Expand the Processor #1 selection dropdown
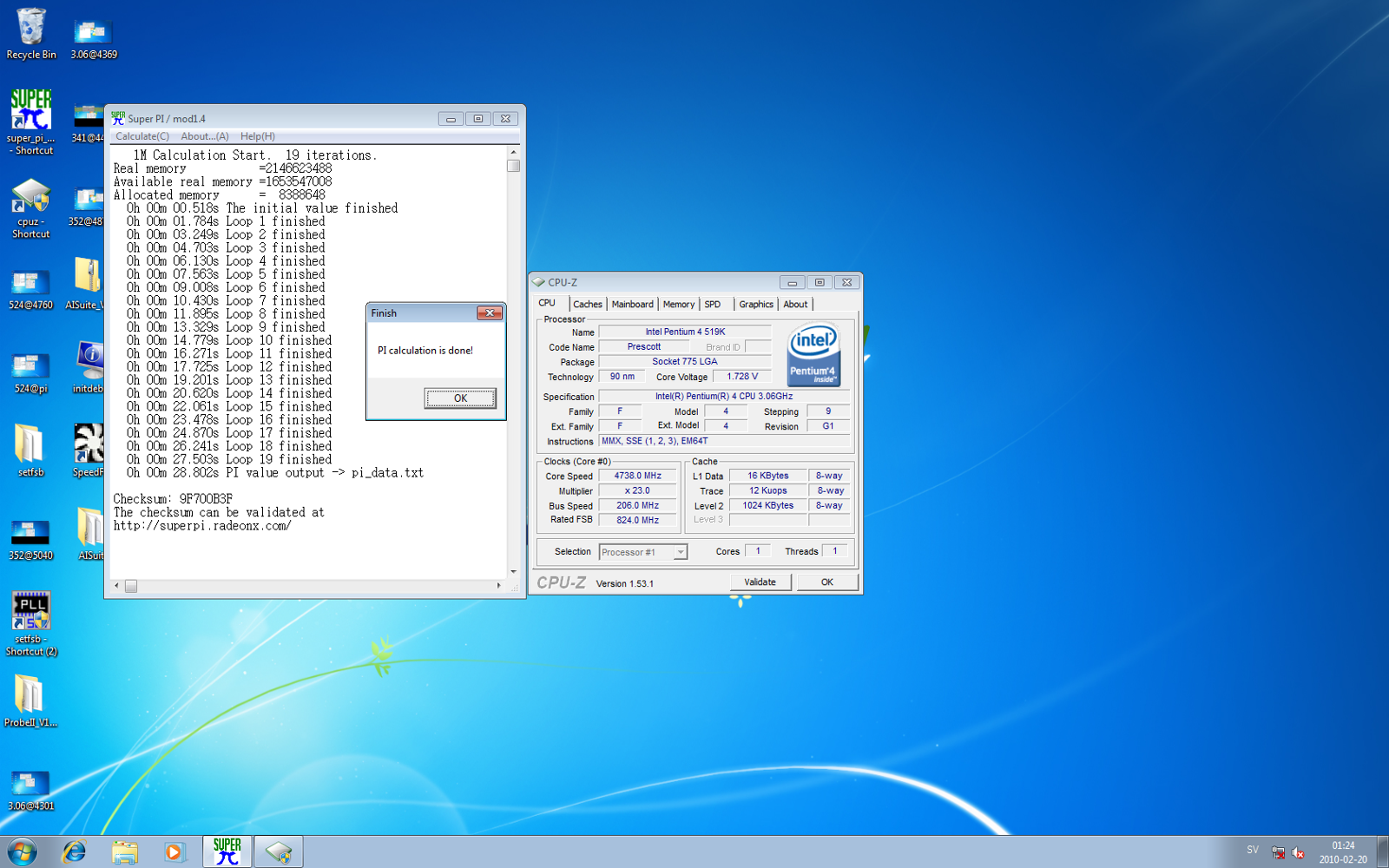This screenshot has width=1389, height=868. tap(681, 552)
